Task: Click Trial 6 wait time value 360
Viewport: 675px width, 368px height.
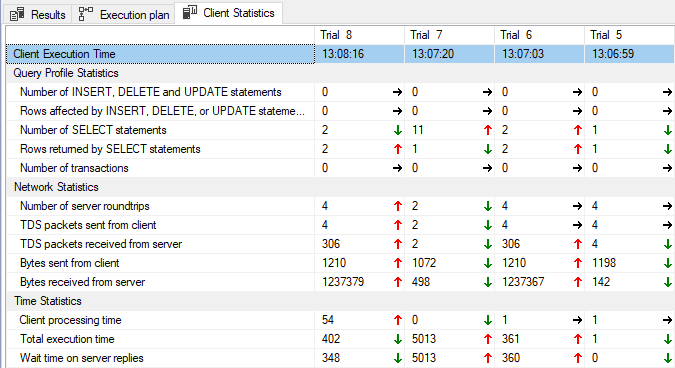Action: [x=511, y=358]
